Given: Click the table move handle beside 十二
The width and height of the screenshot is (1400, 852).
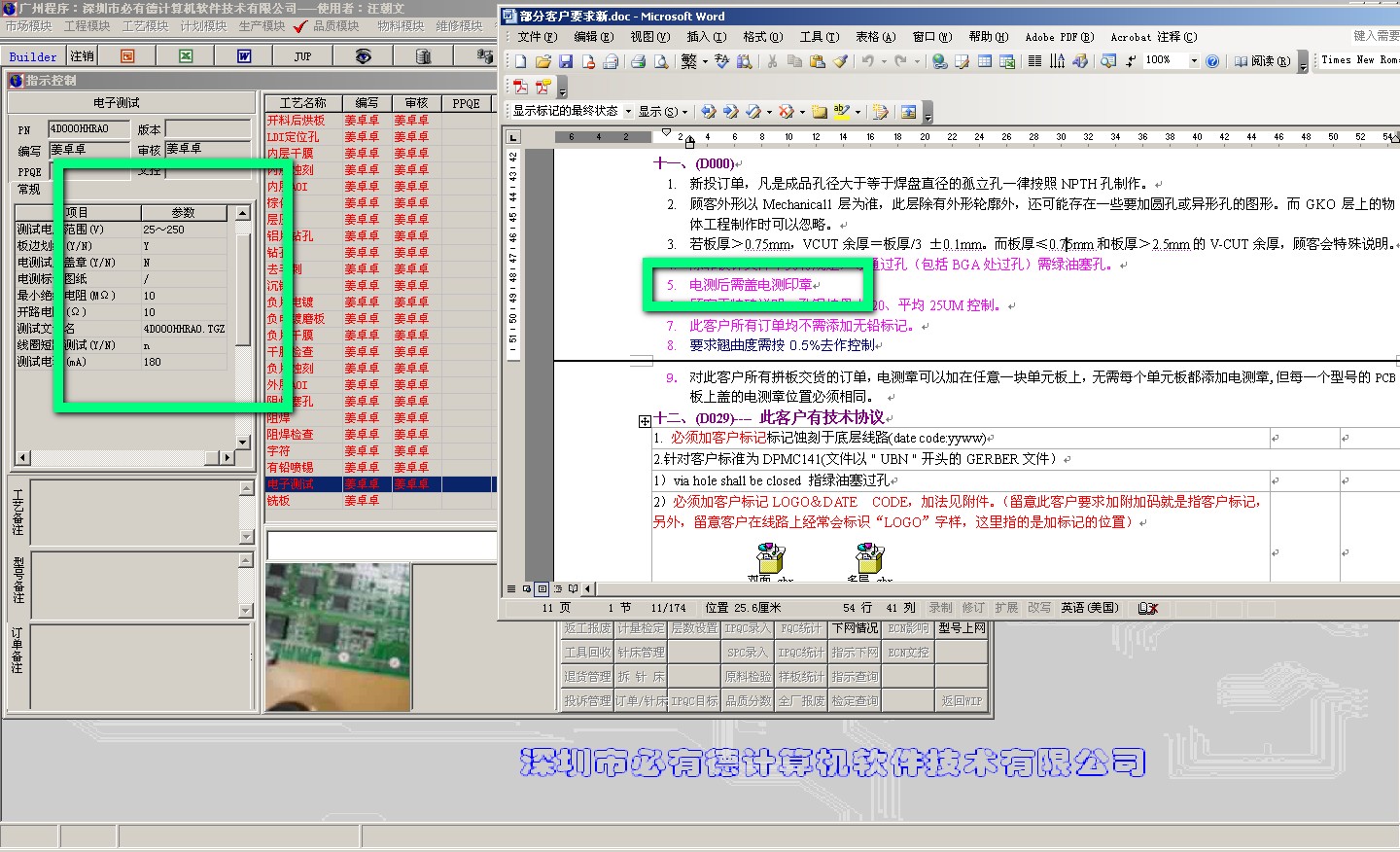Looking at the screenshot, I should pos(645,421).
